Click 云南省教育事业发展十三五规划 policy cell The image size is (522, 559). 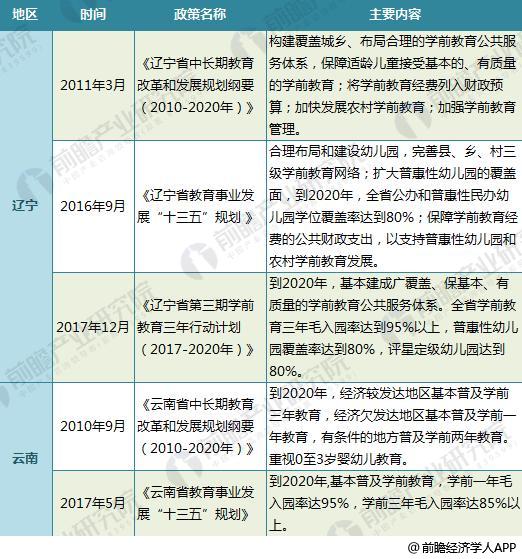(x=200, y=503)
